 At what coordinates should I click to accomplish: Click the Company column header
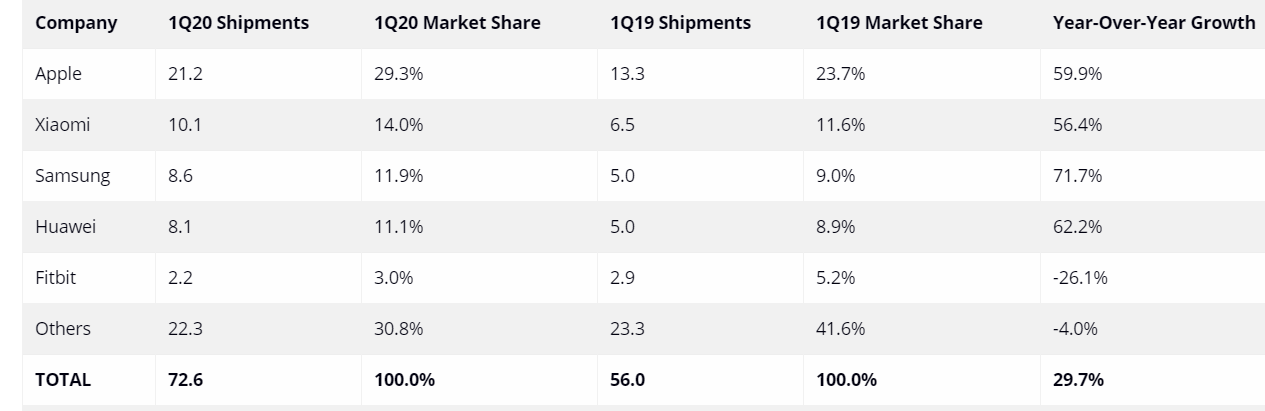click(76, 22)
